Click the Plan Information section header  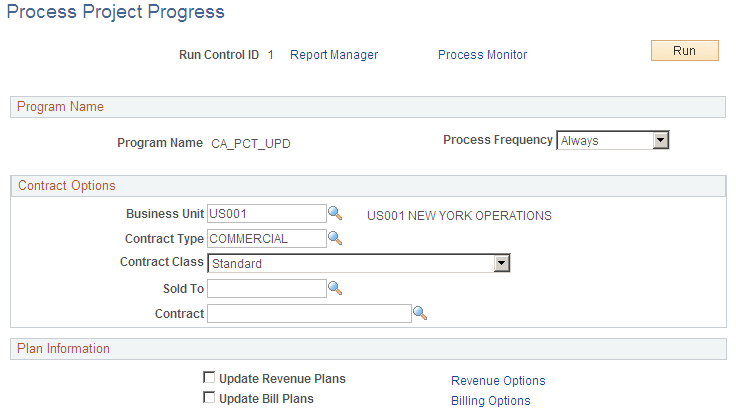click(64, 348)
